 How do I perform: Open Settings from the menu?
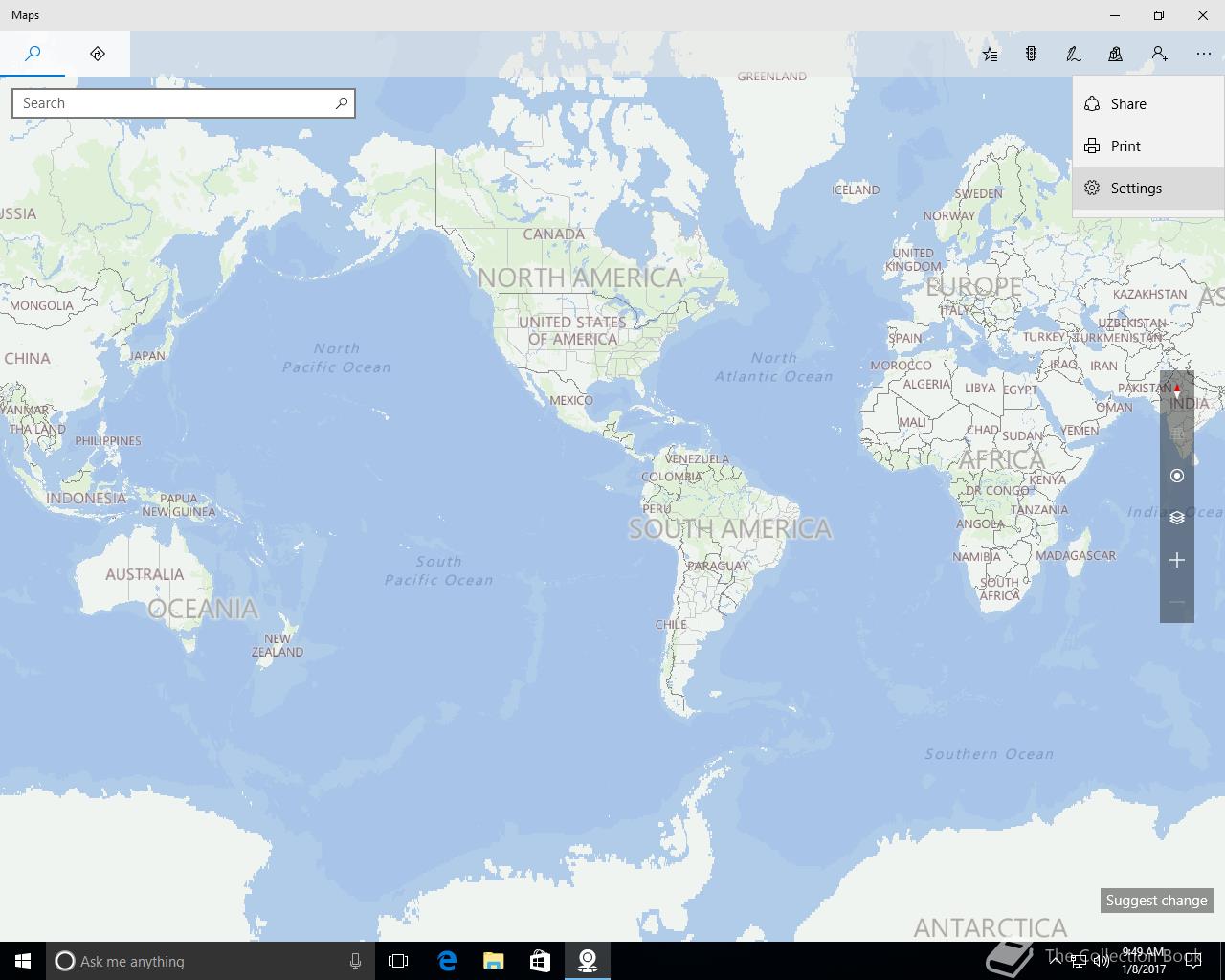1148,189
